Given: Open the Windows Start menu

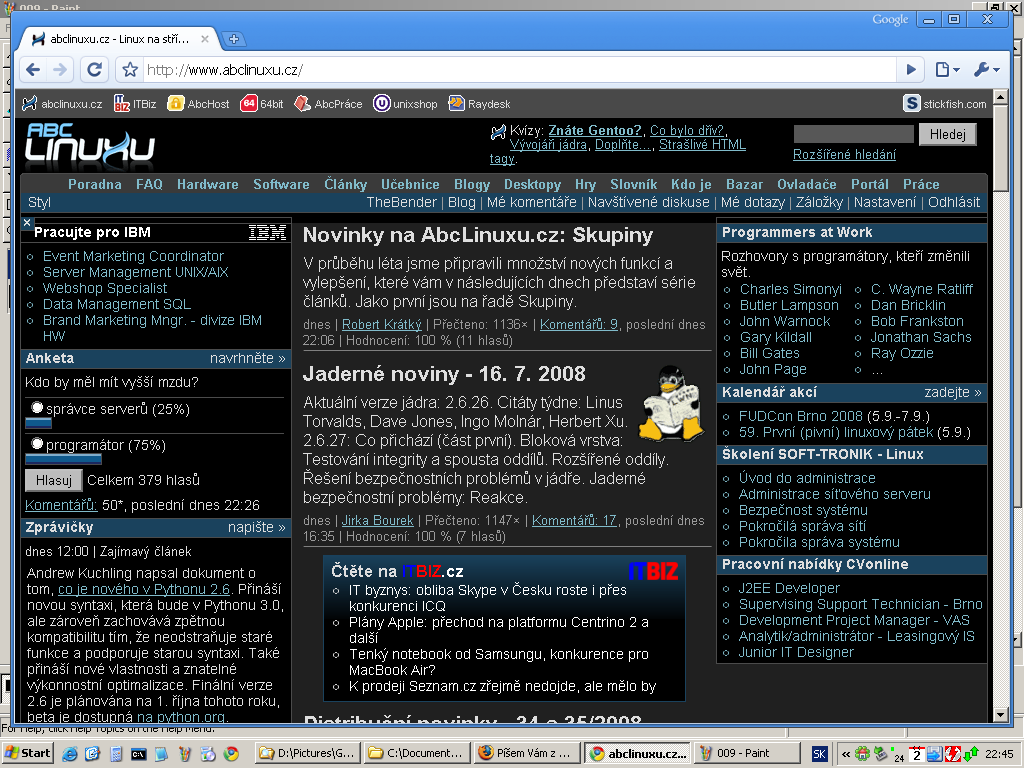Looking at the screenshot, I should 27,754.
